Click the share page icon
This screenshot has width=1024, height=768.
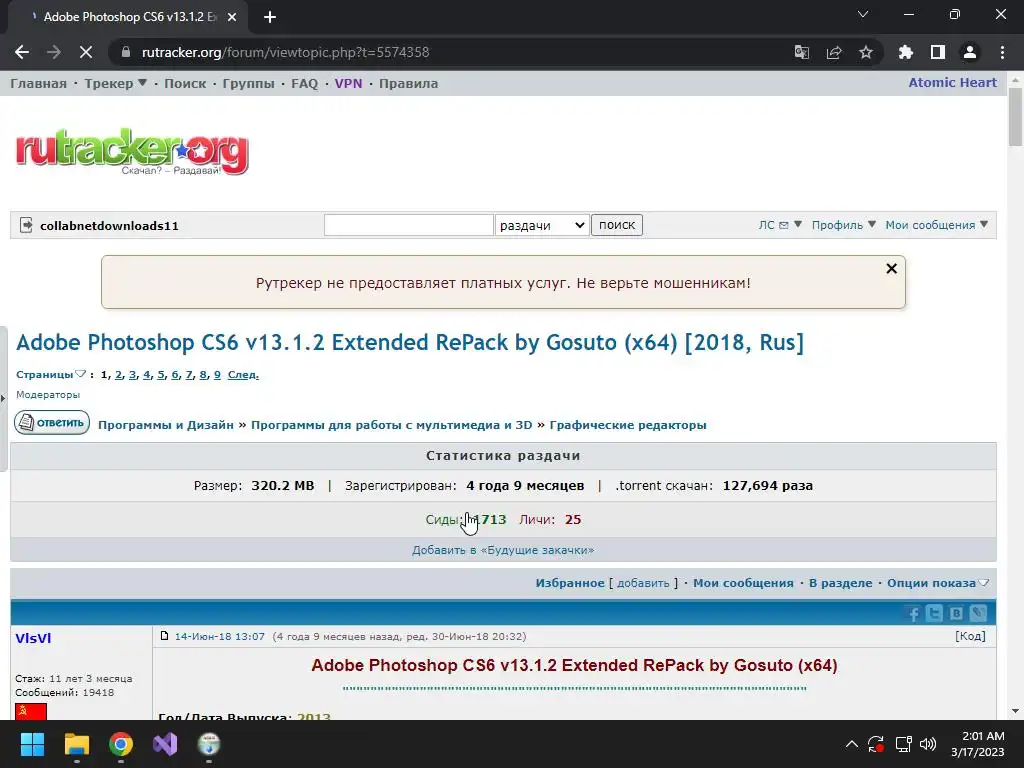pyautogui.click(x=834, y=52)
